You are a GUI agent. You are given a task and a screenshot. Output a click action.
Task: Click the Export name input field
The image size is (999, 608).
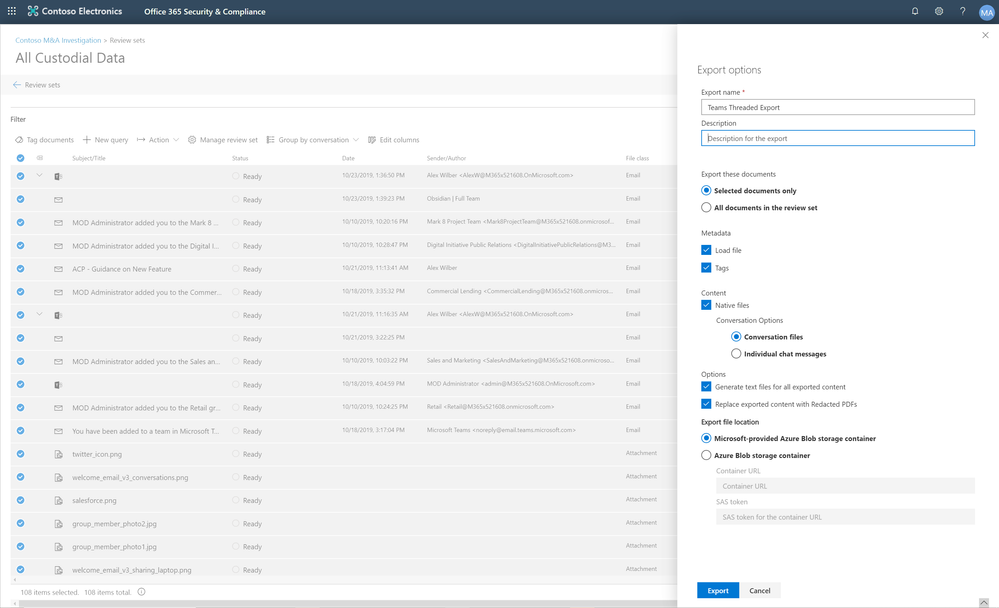coord(838,107)
